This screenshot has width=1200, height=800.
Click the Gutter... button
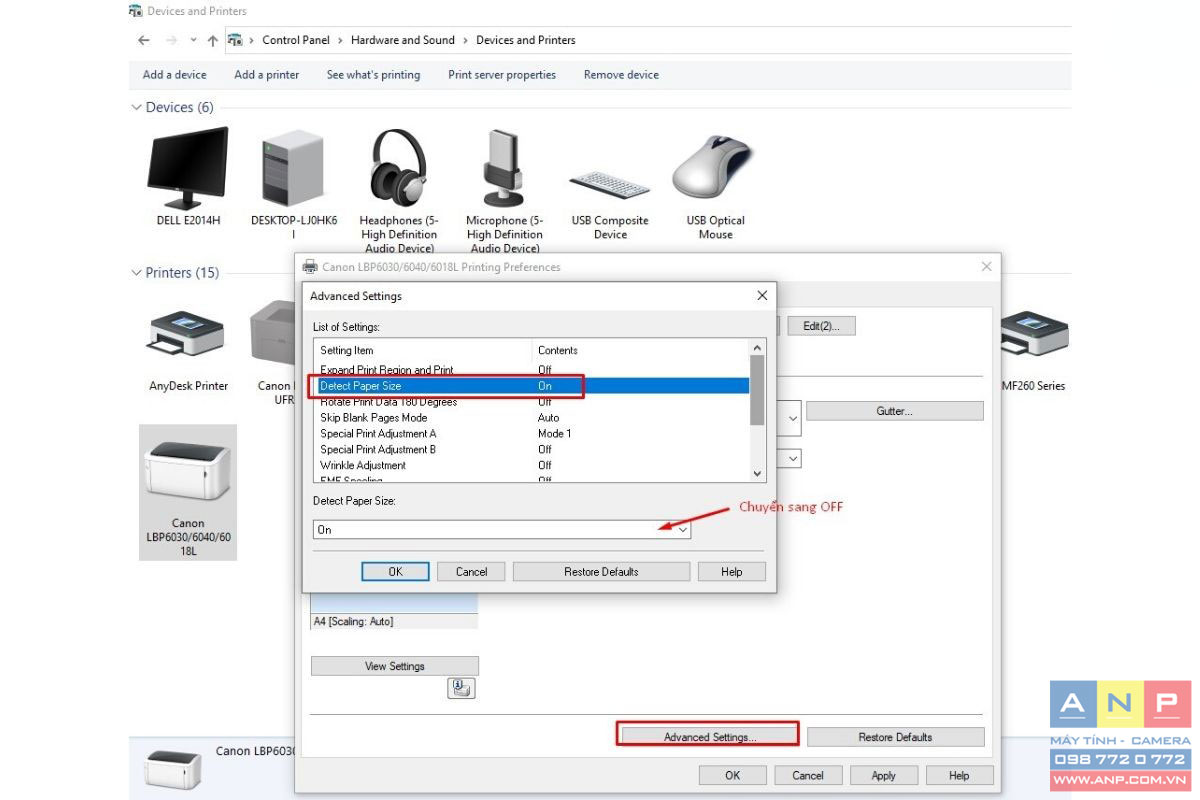895,411
